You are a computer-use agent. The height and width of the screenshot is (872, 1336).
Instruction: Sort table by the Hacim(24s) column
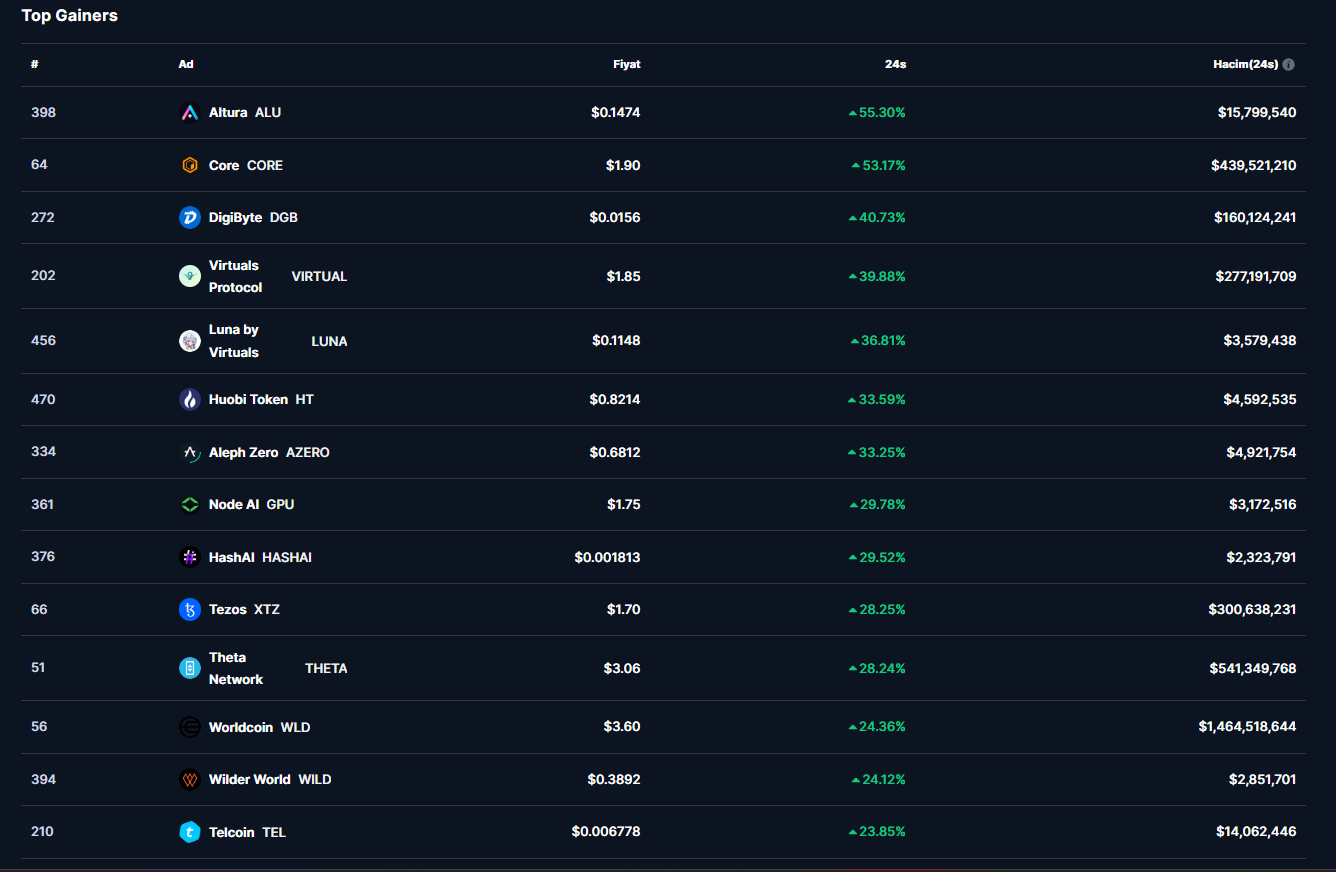(1245, 64)
